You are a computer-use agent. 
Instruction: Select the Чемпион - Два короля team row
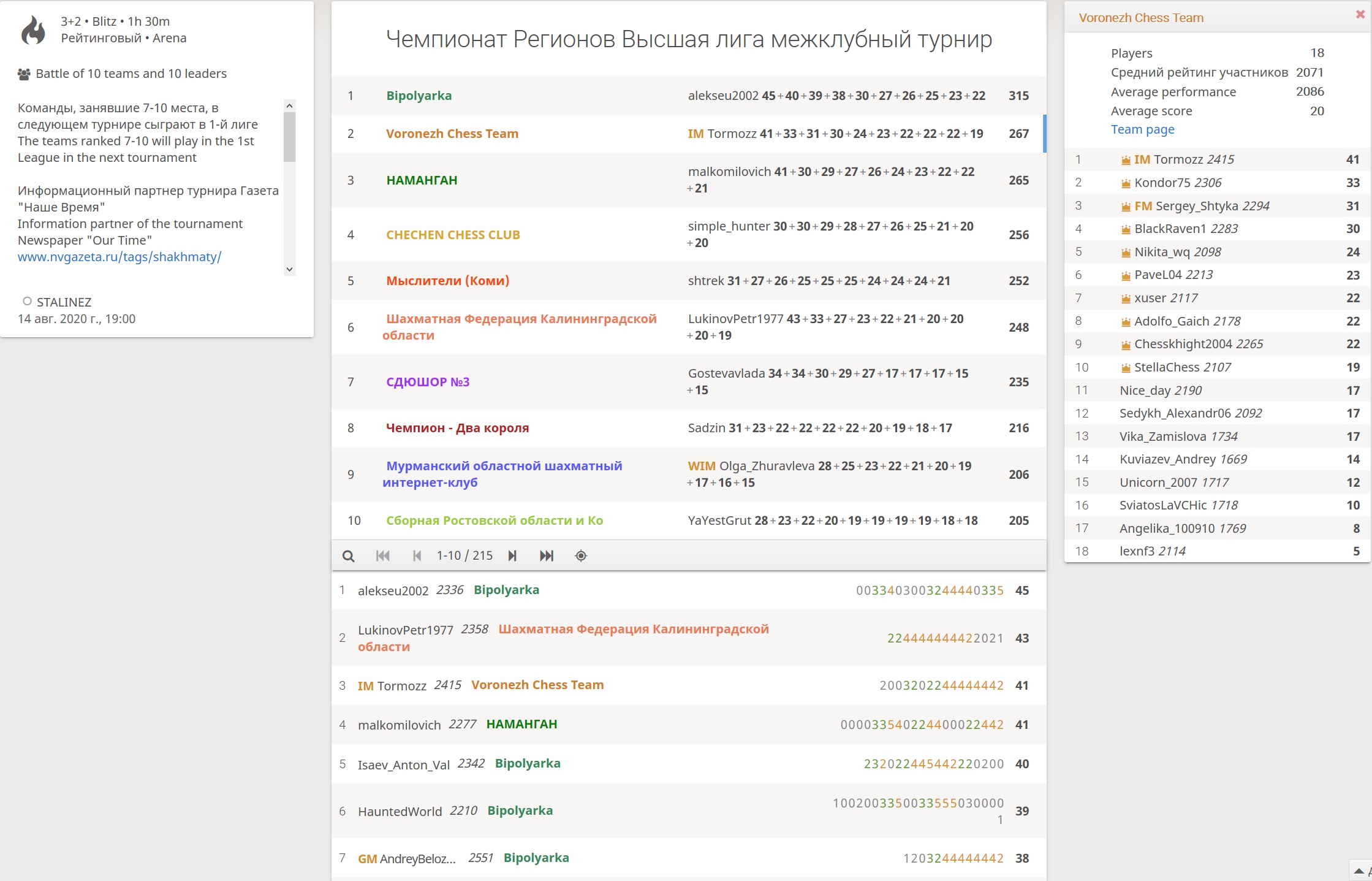(689, 428)
